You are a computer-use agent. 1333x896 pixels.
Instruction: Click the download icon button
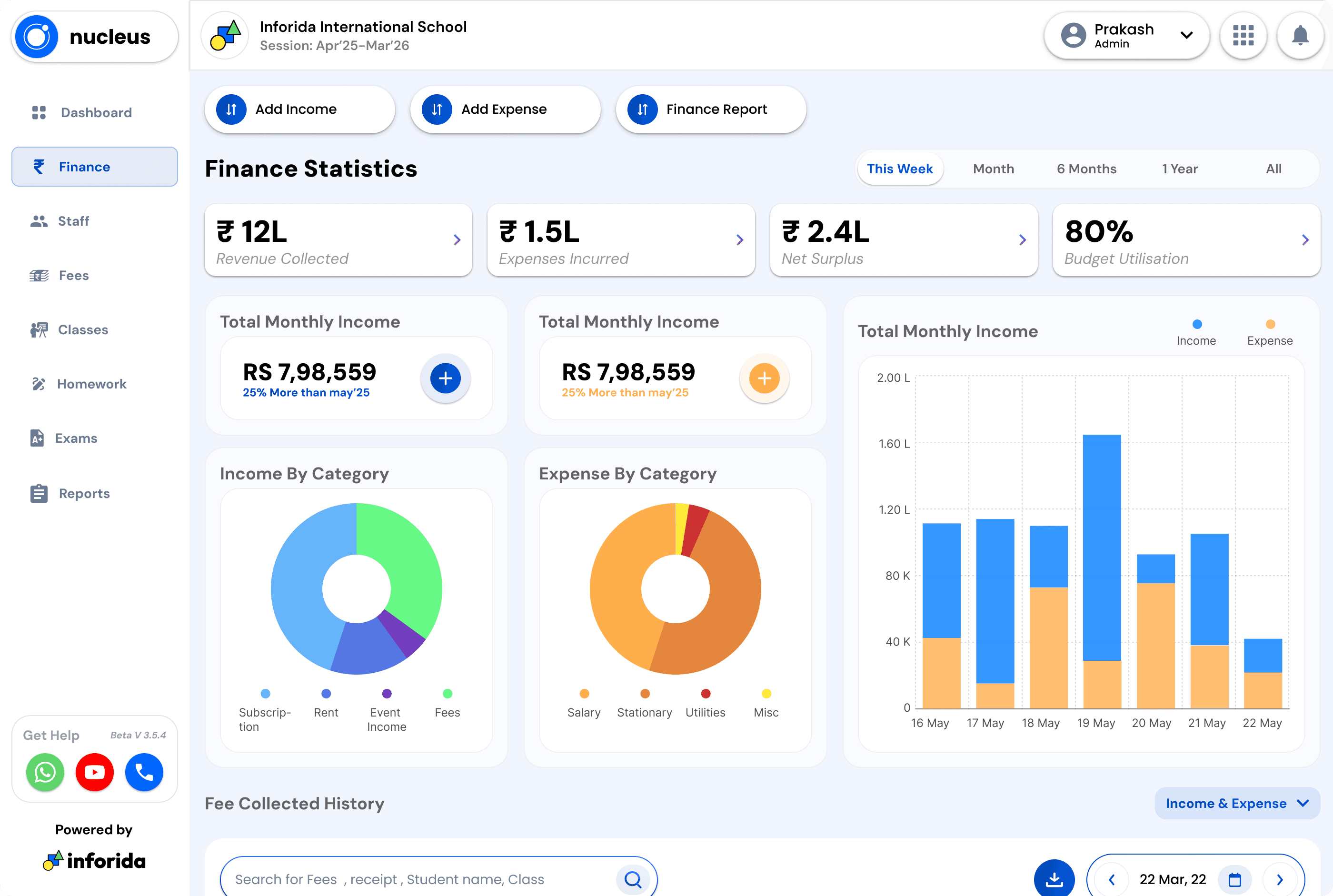click(x=1054, y=879)
